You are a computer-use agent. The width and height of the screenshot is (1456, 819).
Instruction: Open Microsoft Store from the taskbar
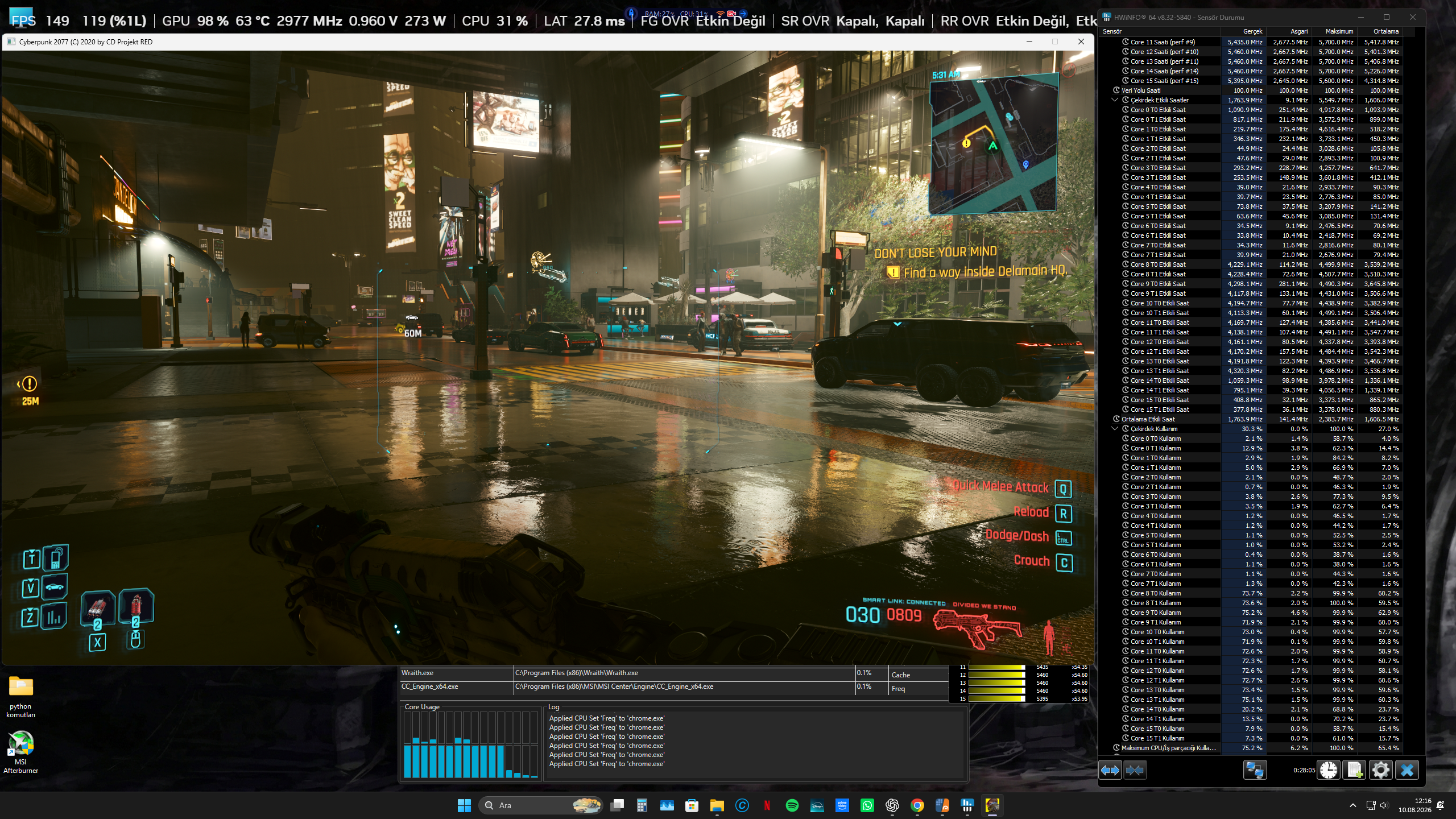[x=692, y=805]
